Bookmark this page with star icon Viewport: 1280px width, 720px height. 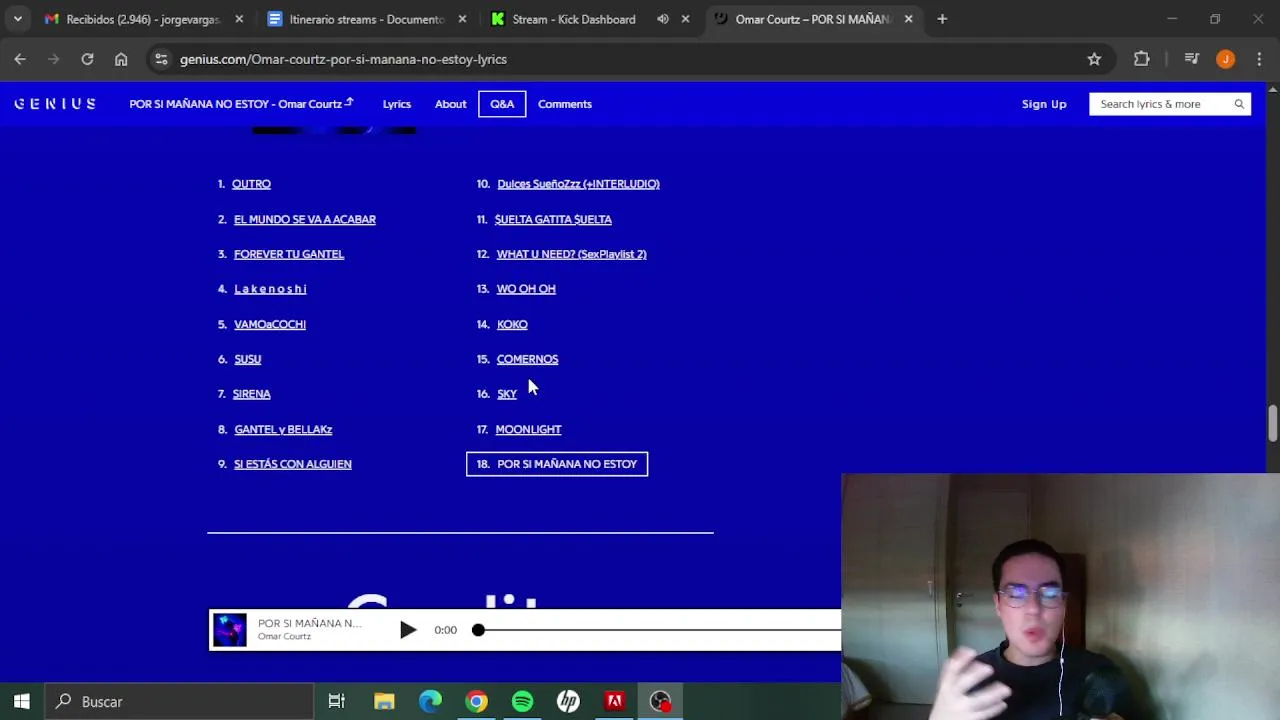[1094, 59]
